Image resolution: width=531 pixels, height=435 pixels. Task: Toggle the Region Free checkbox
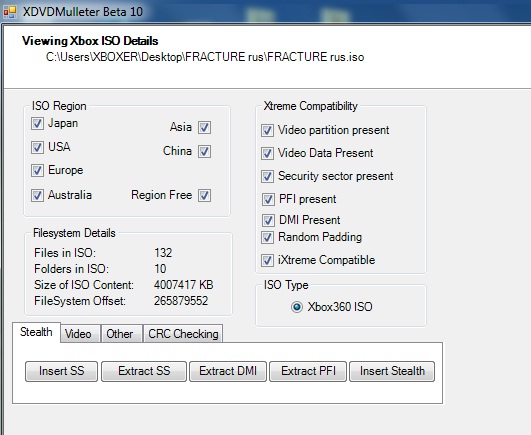[x=204, y=195]
